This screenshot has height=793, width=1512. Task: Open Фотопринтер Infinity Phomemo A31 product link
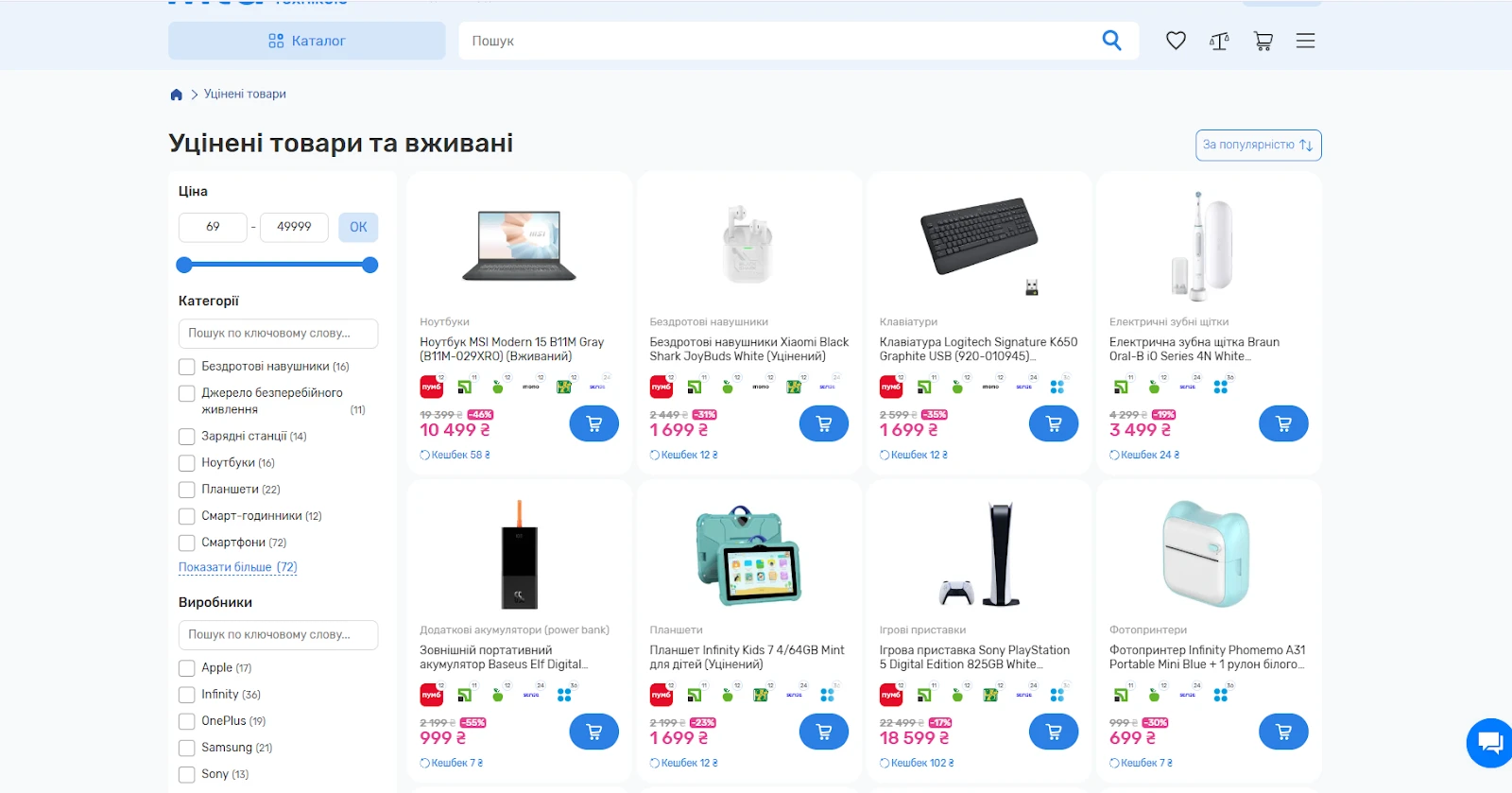pyautogui.click(x=1207, y=657)
